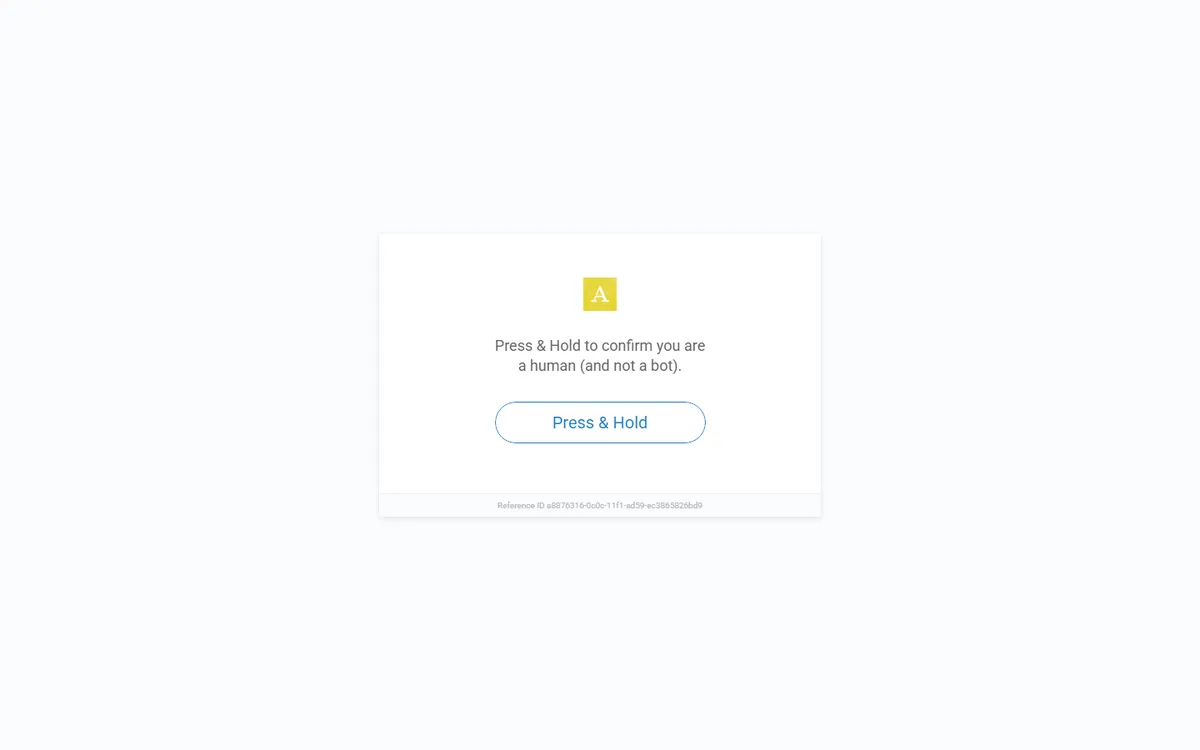Screen dimensions: 1200x750
Task: Click the word "Press" inside the outlined button
Action: [573, 422]
